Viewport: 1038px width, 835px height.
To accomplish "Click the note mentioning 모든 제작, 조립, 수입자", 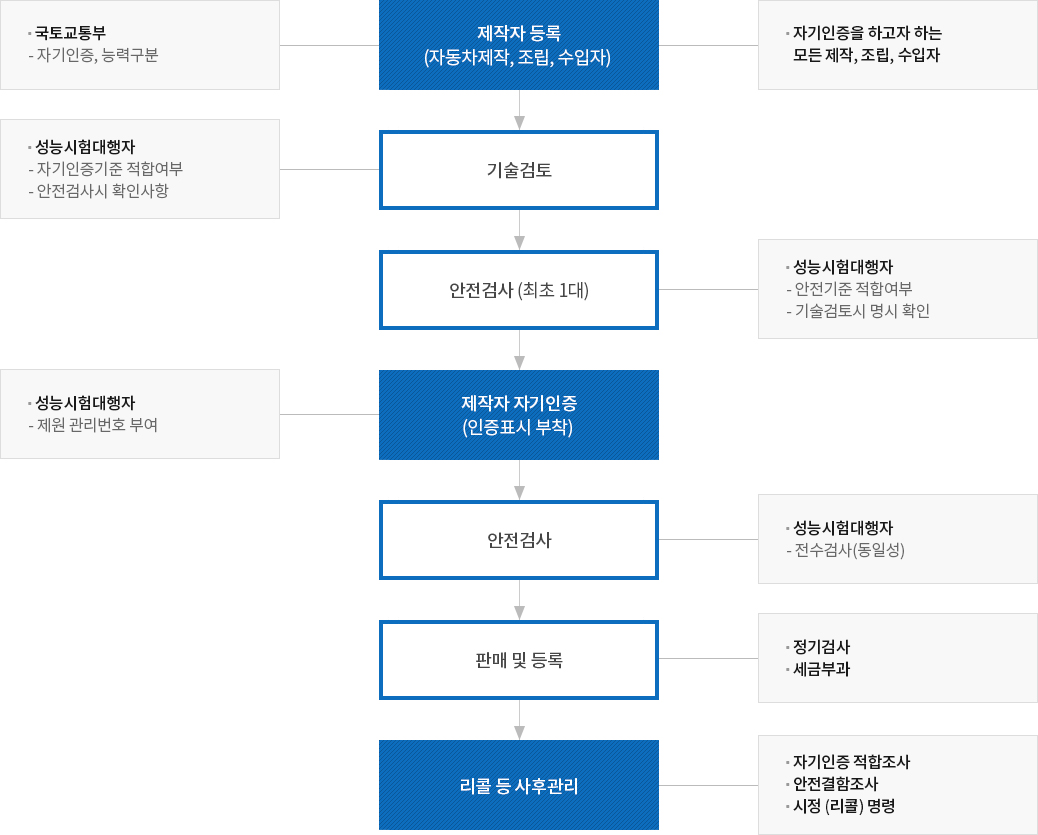I will (x=897, y=45).
